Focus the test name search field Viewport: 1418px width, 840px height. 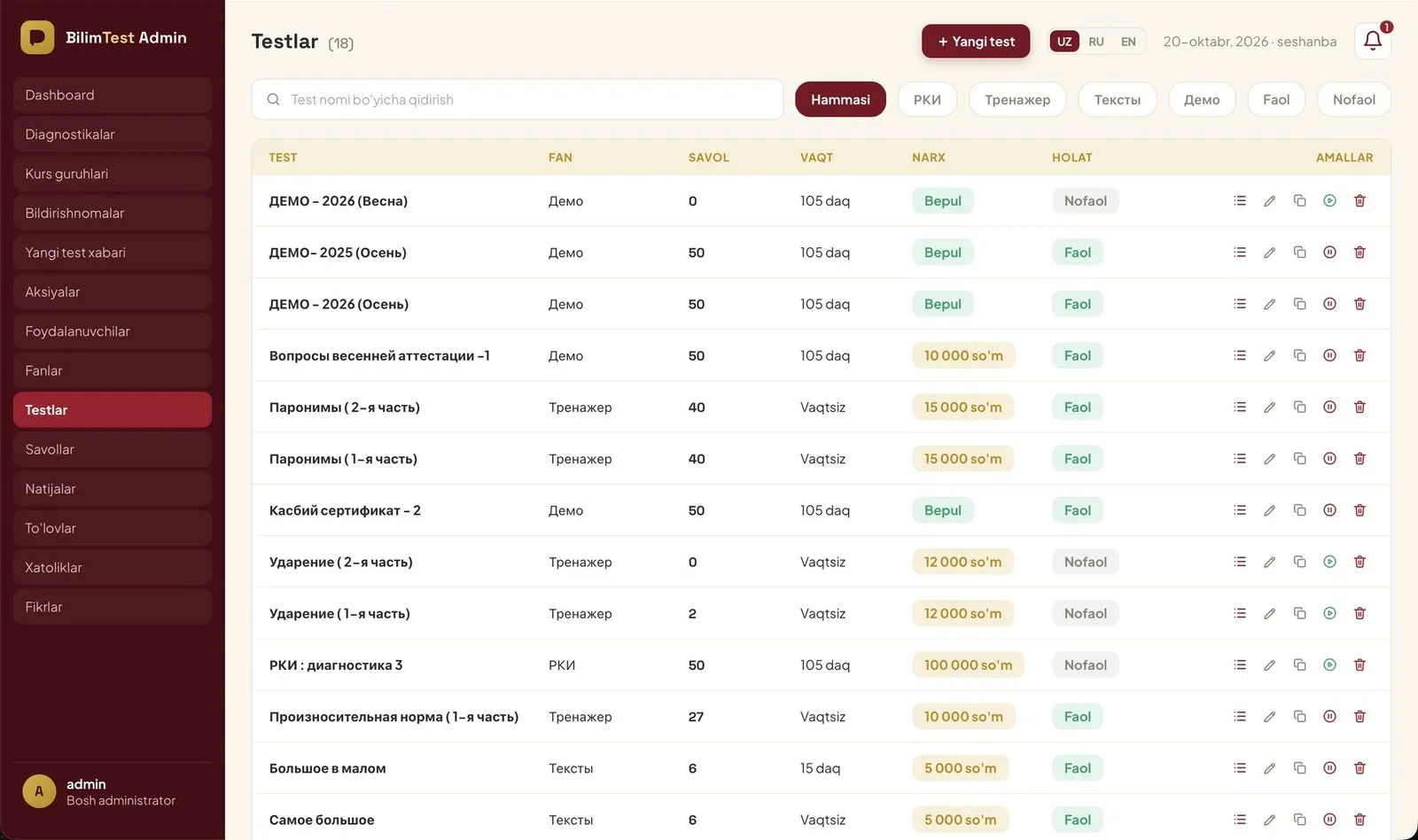(518, 99)
